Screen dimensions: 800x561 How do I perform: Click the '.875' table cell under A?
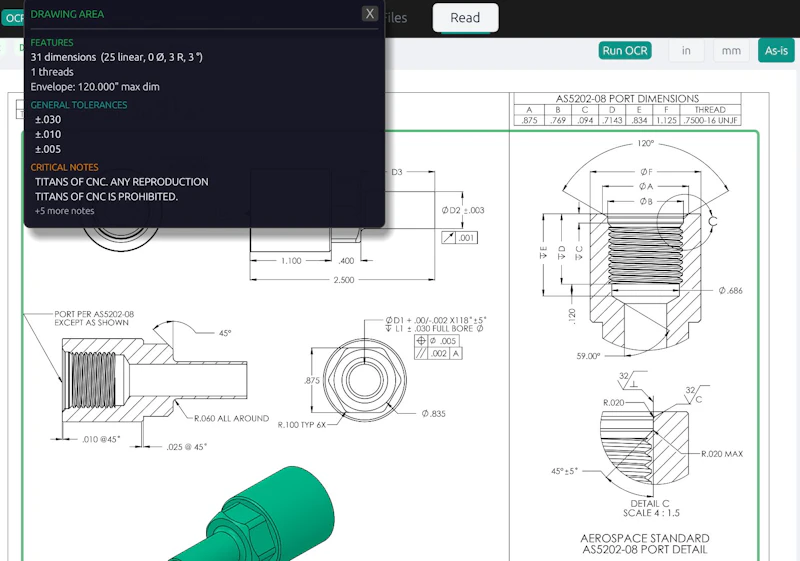tap(529, 120)
